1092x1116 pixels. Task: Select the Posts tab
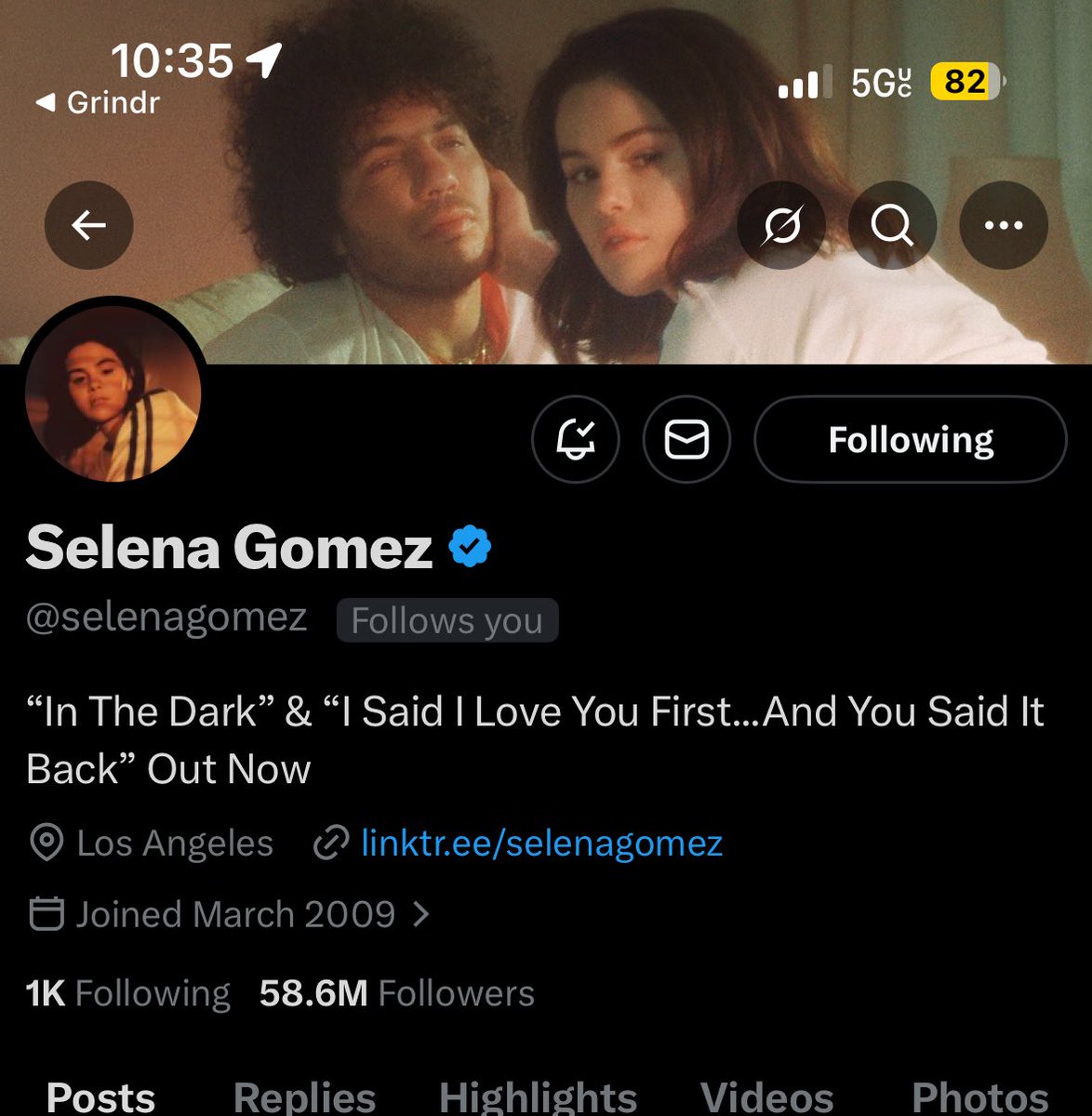click(x=100, y=1097)
